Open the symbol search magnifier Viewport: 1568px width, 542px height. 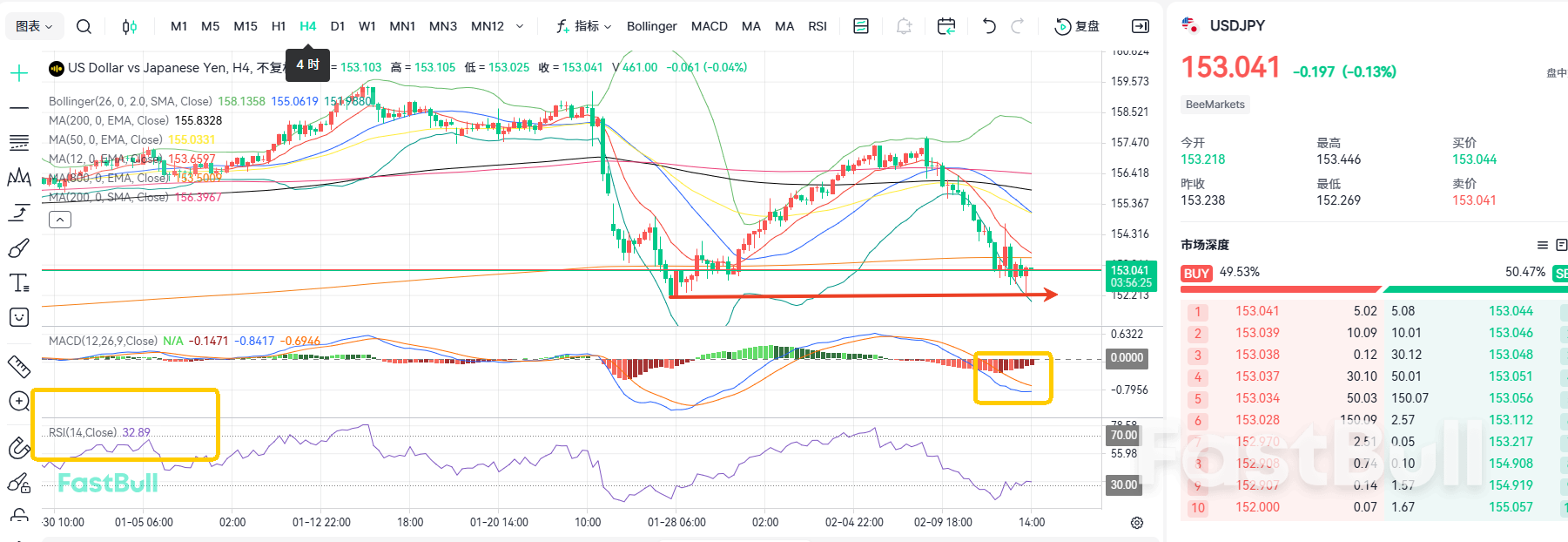click(84, 26)
